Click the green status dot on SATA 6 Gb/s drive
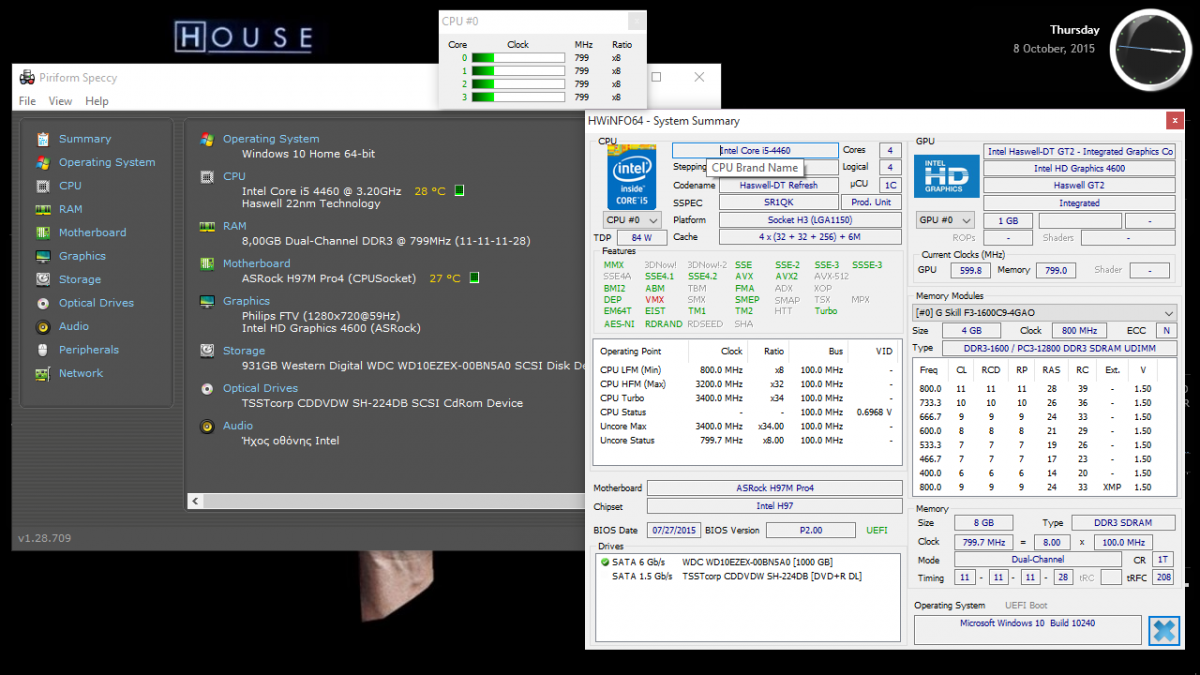Viewport: 1200px width, 675px height. 605,562
